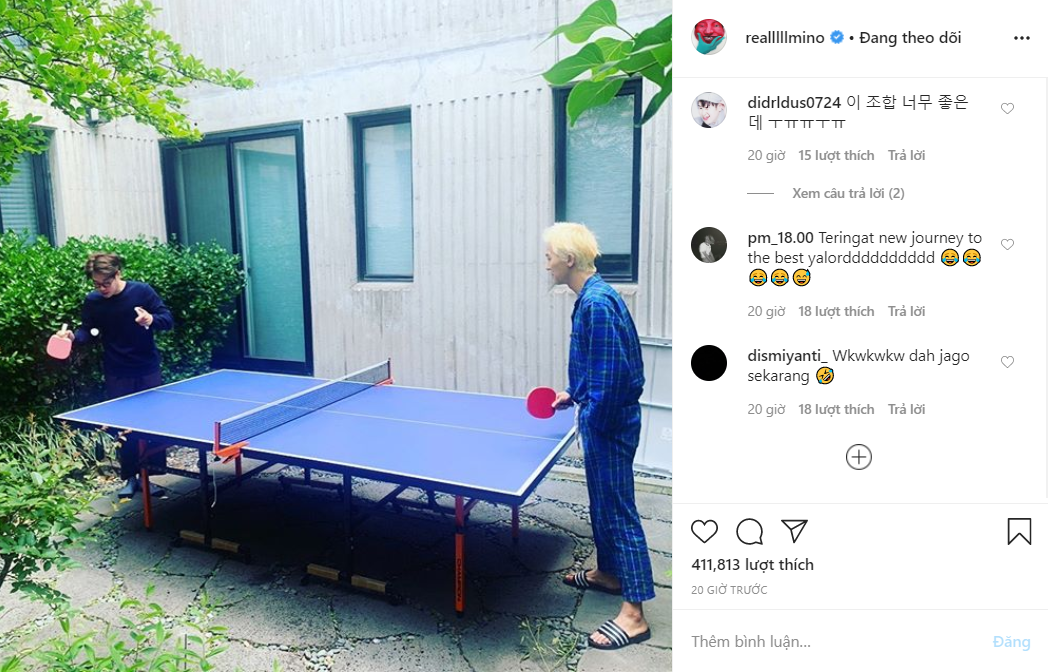
Task: Like the post with heart icon
Action: [704, 532]
